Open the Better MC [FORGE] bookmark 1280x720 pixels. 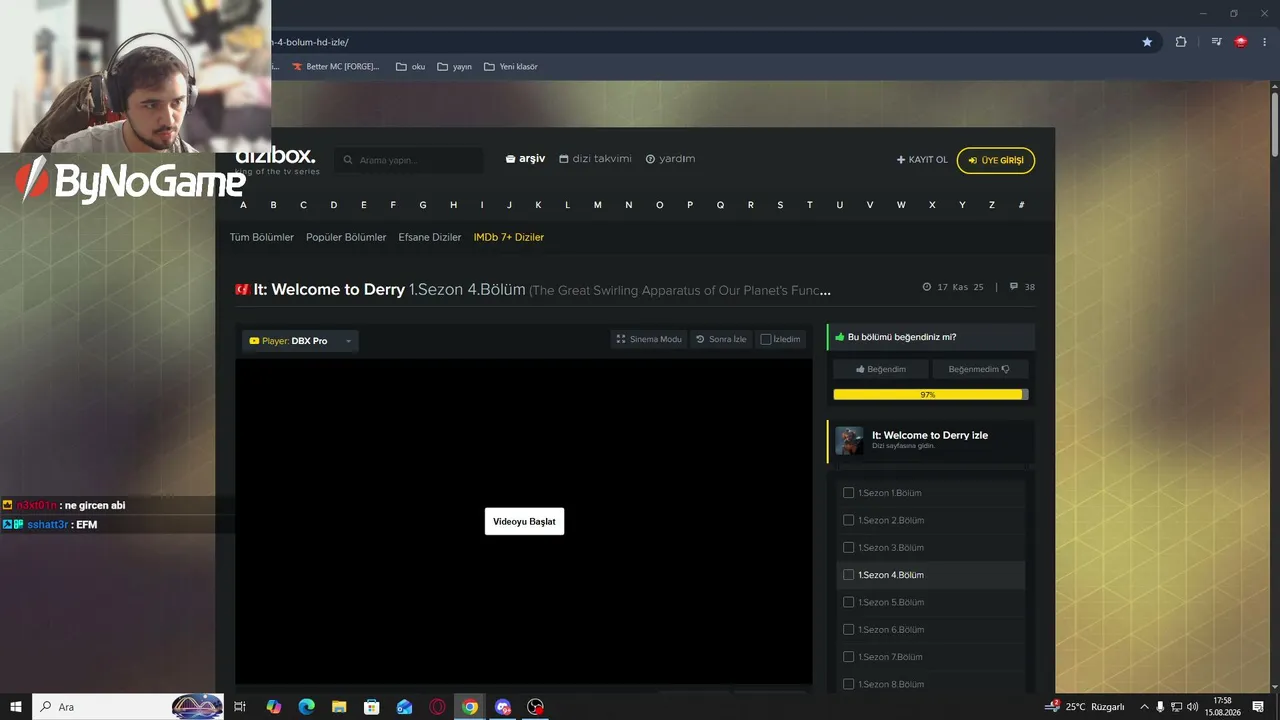point(336,67)
